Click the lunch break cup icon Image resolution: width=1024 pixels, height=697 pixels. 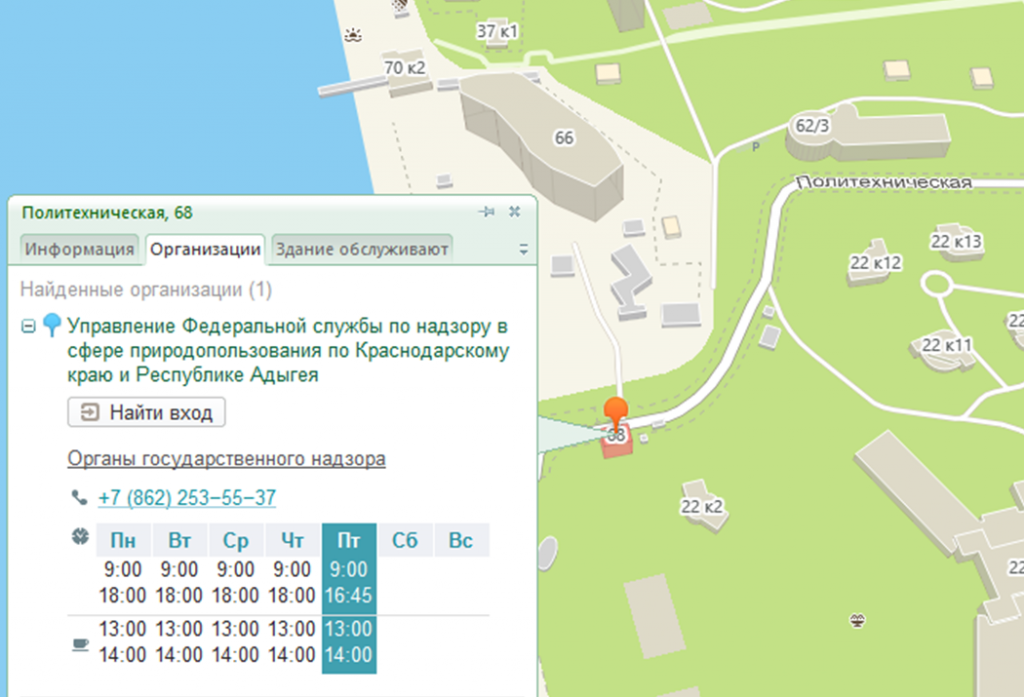coord(80,645)
